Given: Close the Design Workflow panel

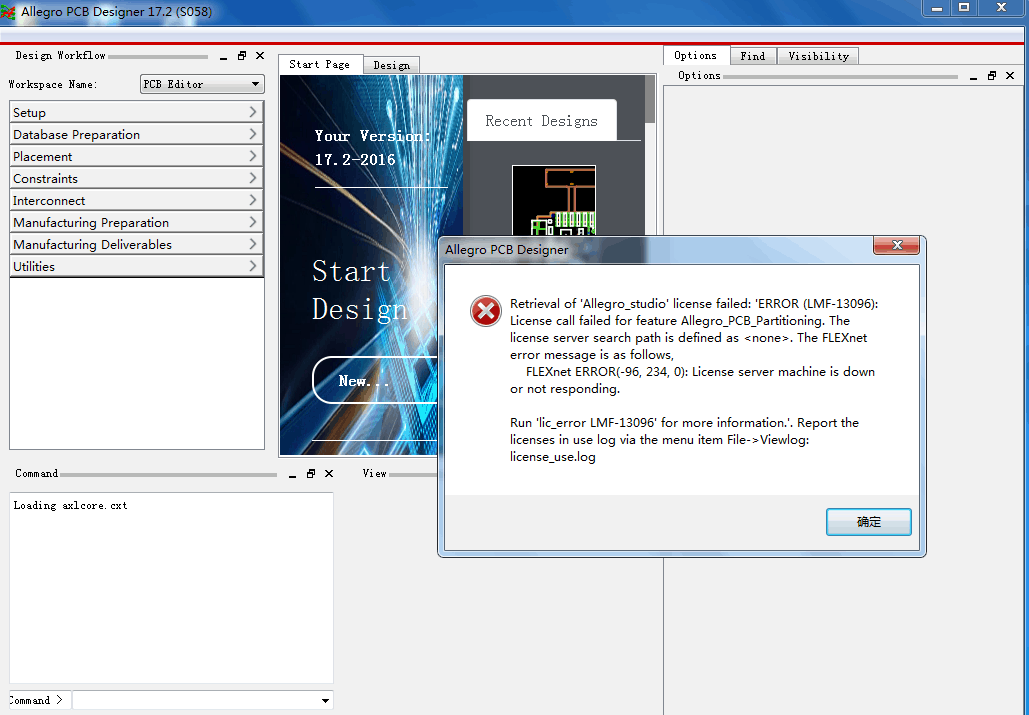Looking at the screenshot, I should click(260, 56).
